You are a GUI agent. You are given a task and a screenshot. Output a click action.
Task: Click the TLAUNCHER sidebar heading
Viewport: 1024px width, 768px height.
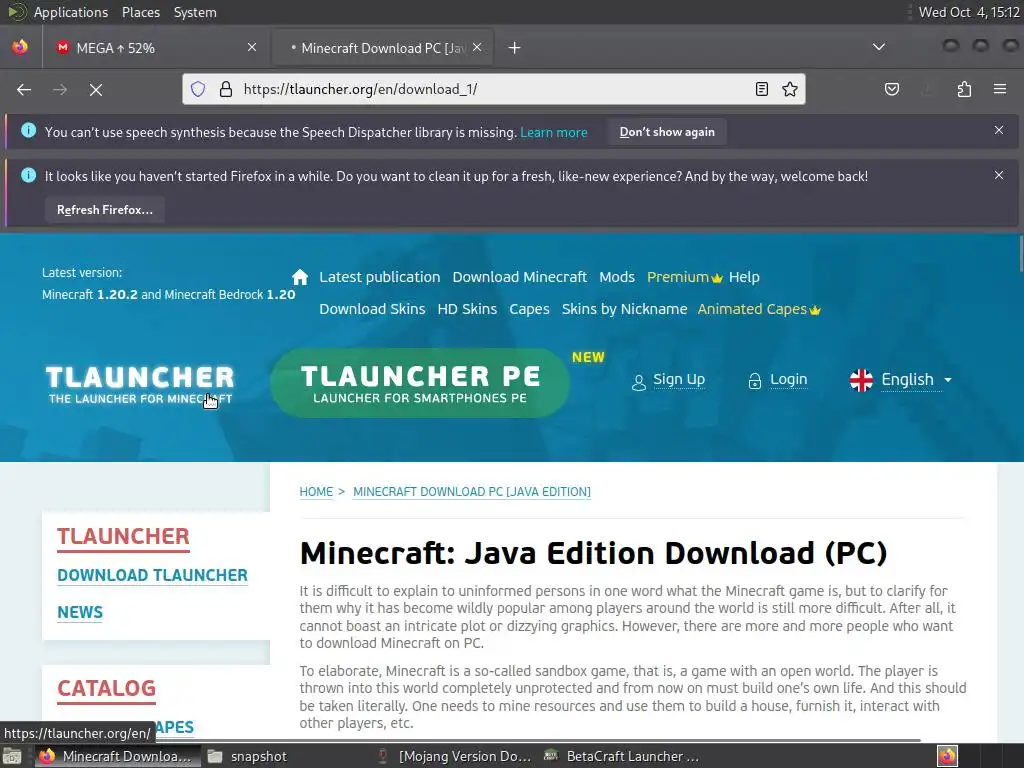(x=123, y=536)
